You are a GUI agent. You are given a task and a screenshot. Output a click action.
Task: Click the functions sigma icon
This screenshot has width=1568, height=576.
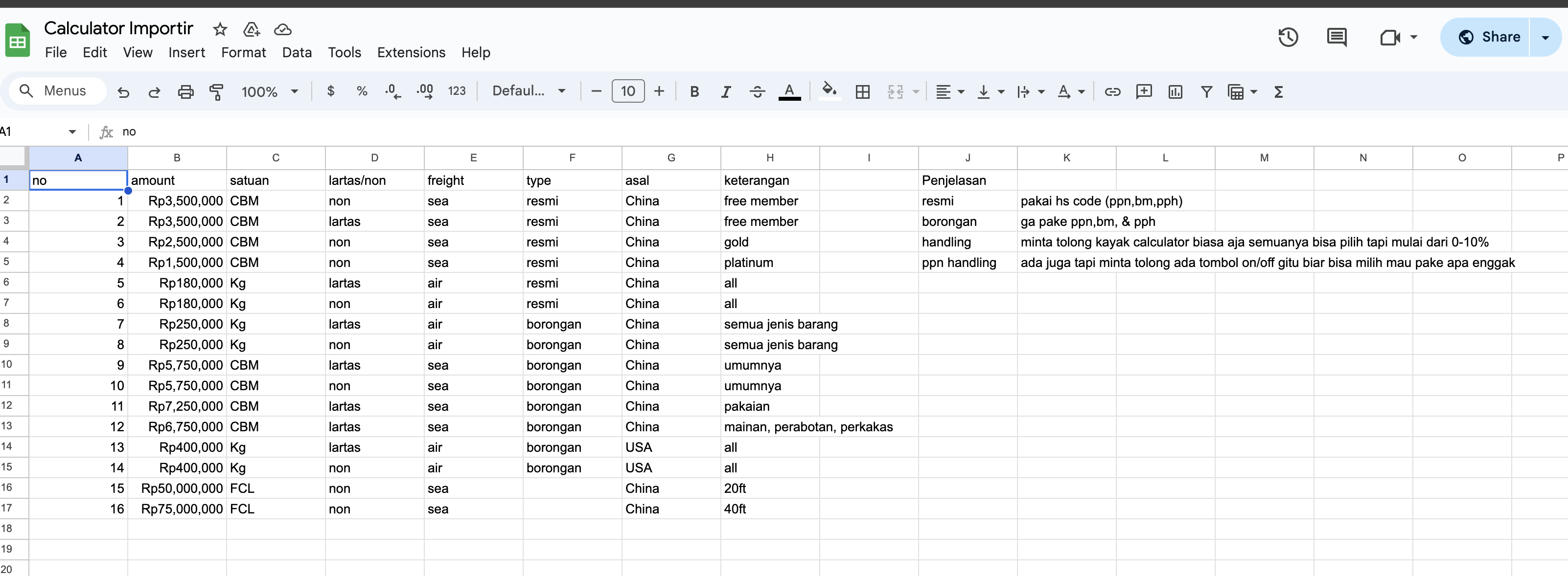(1278, 92)
